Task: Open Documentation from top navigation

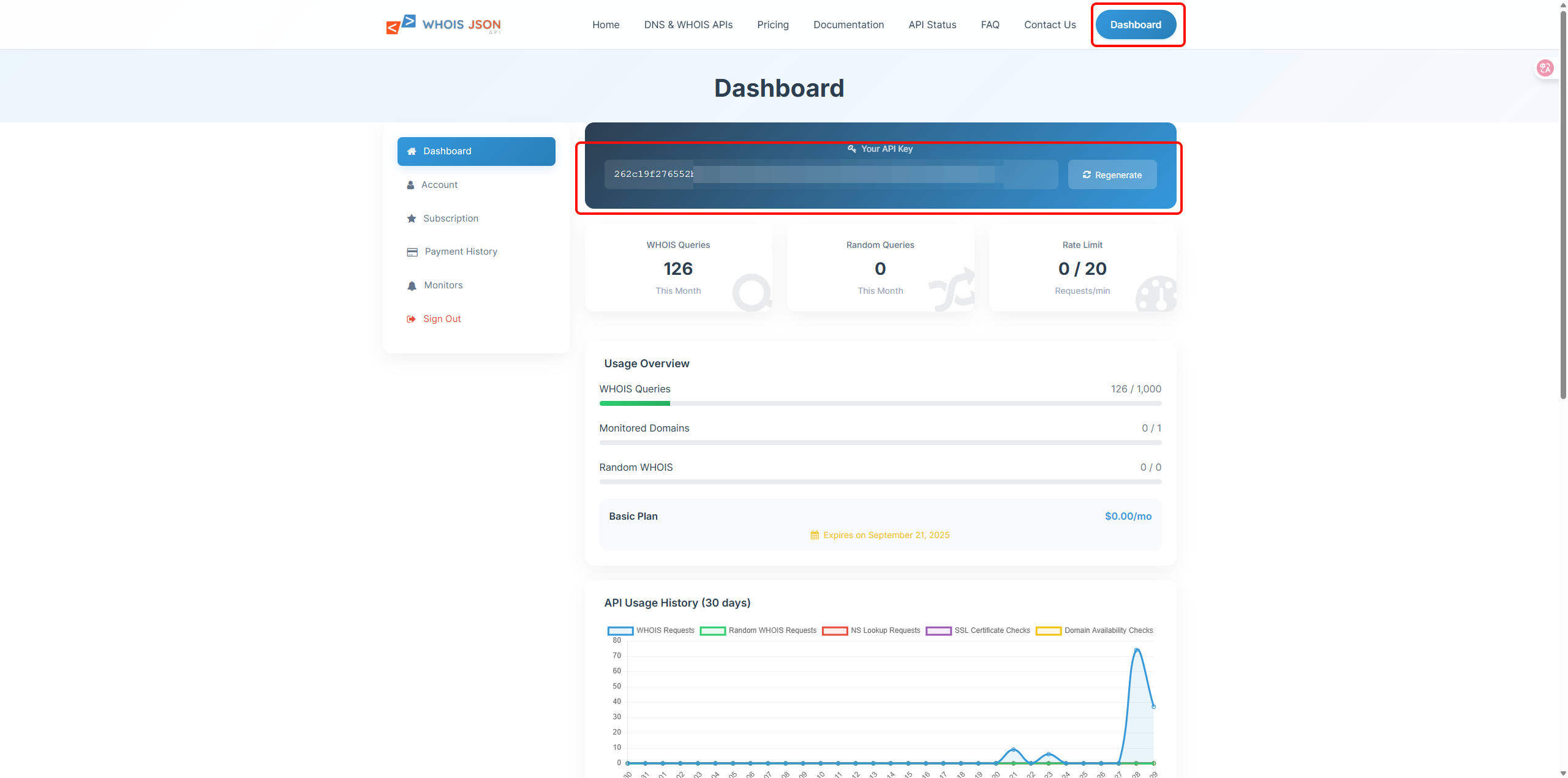Action: (848, 24)
